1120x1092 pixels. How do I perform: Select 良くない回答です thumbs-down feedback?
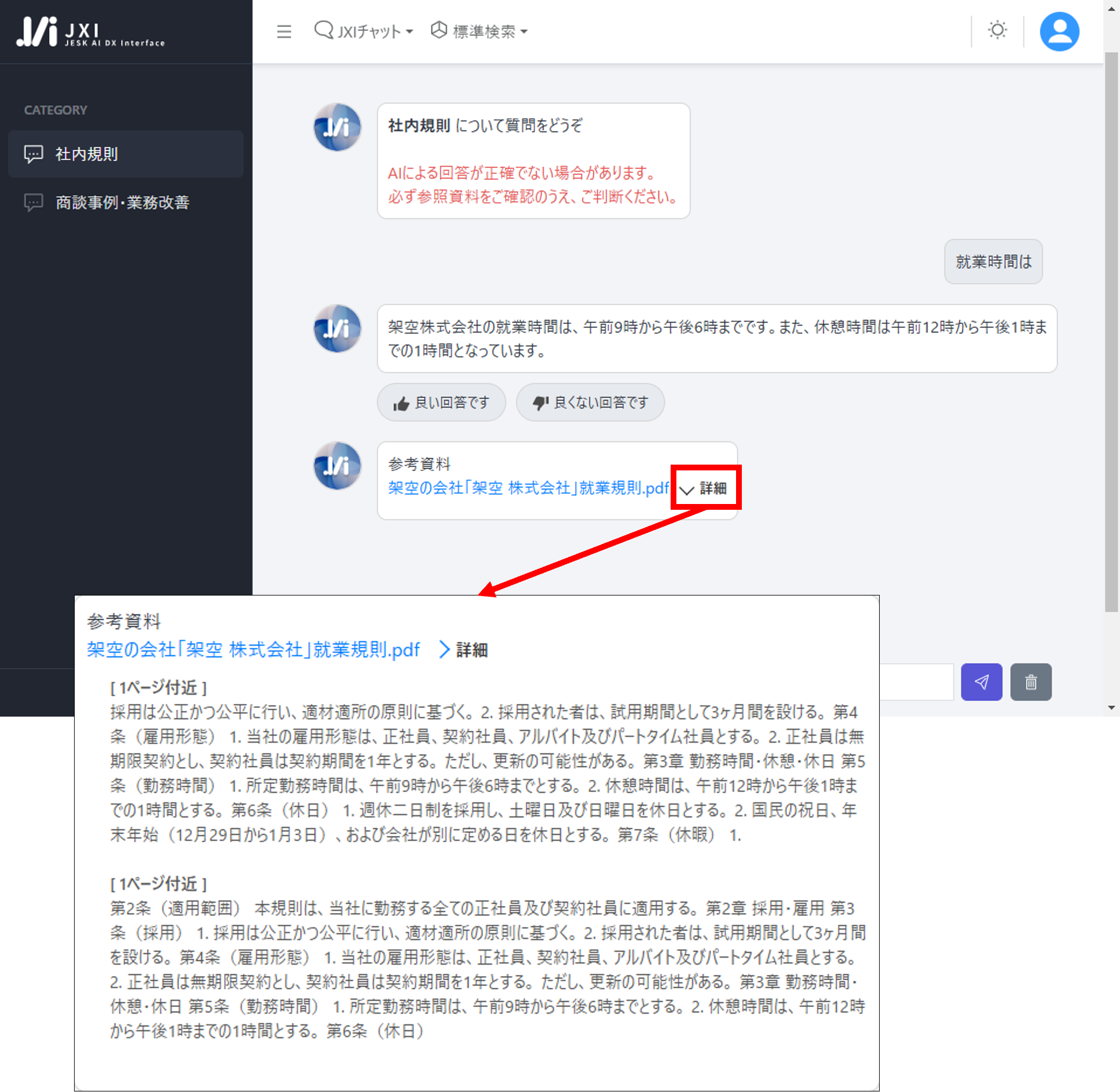tap(590, 402)
